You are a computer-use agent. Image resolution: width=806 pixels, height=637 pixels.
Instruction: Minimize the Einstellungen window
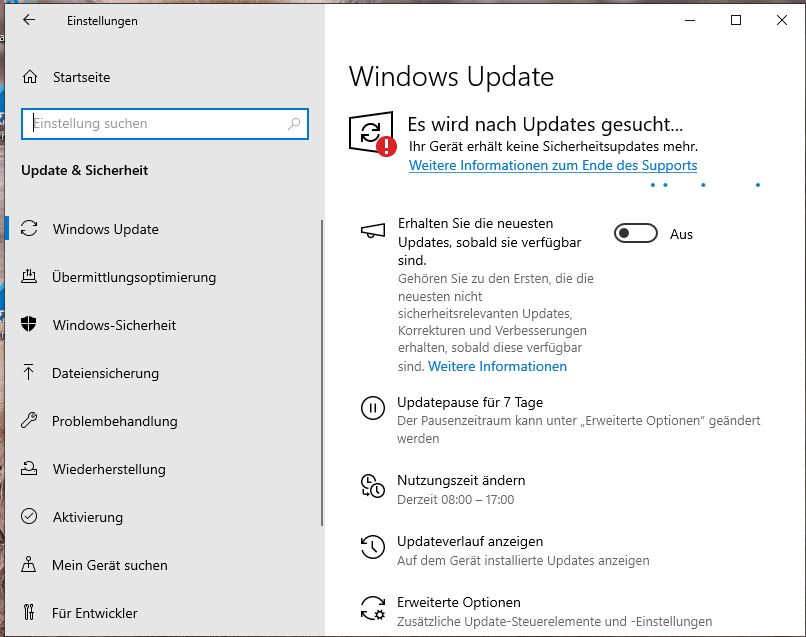[690, 20]
